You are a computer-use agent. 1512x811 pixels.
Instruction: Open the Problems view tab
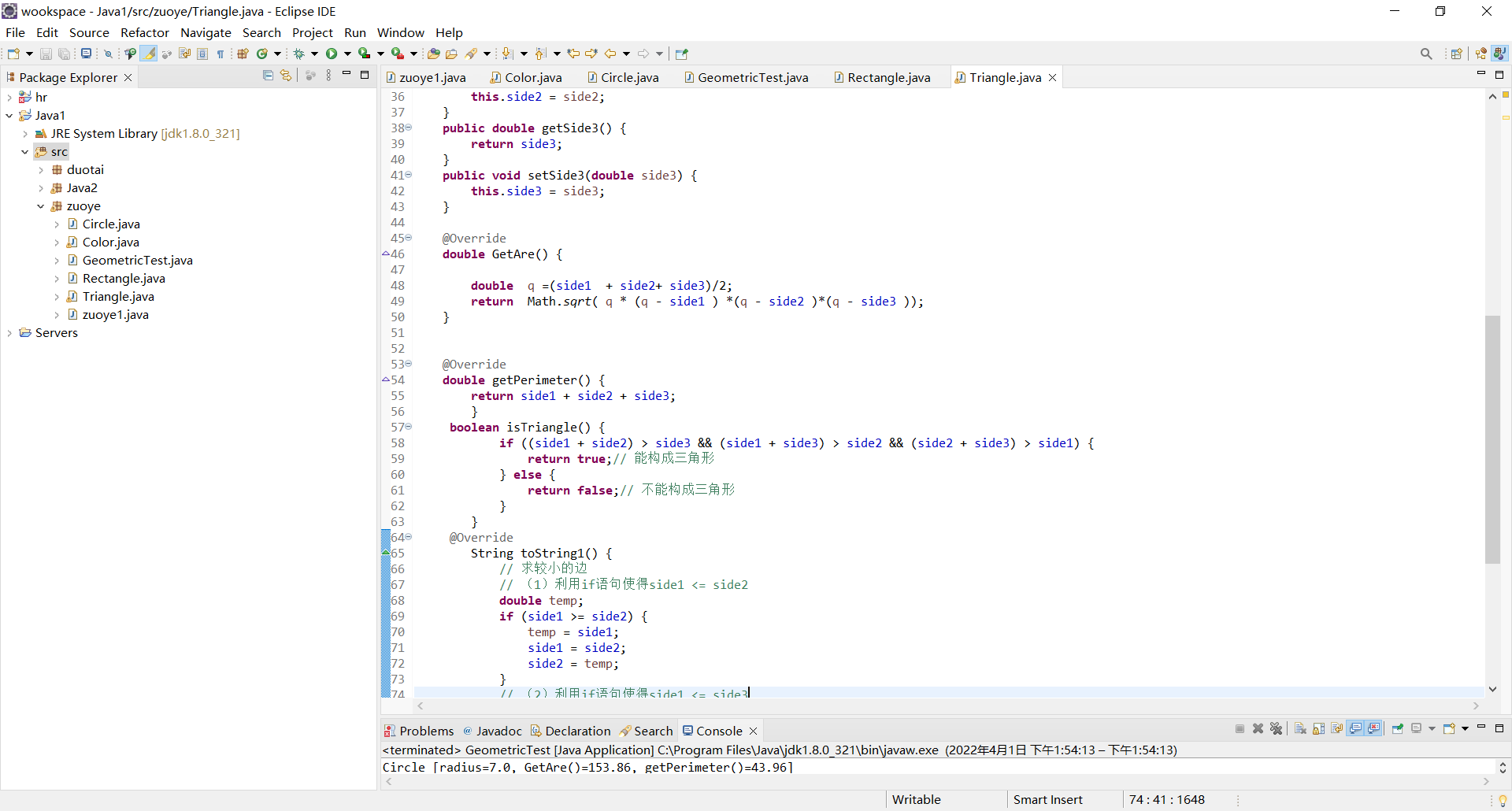pyautogui.click(x=419, y=731)
